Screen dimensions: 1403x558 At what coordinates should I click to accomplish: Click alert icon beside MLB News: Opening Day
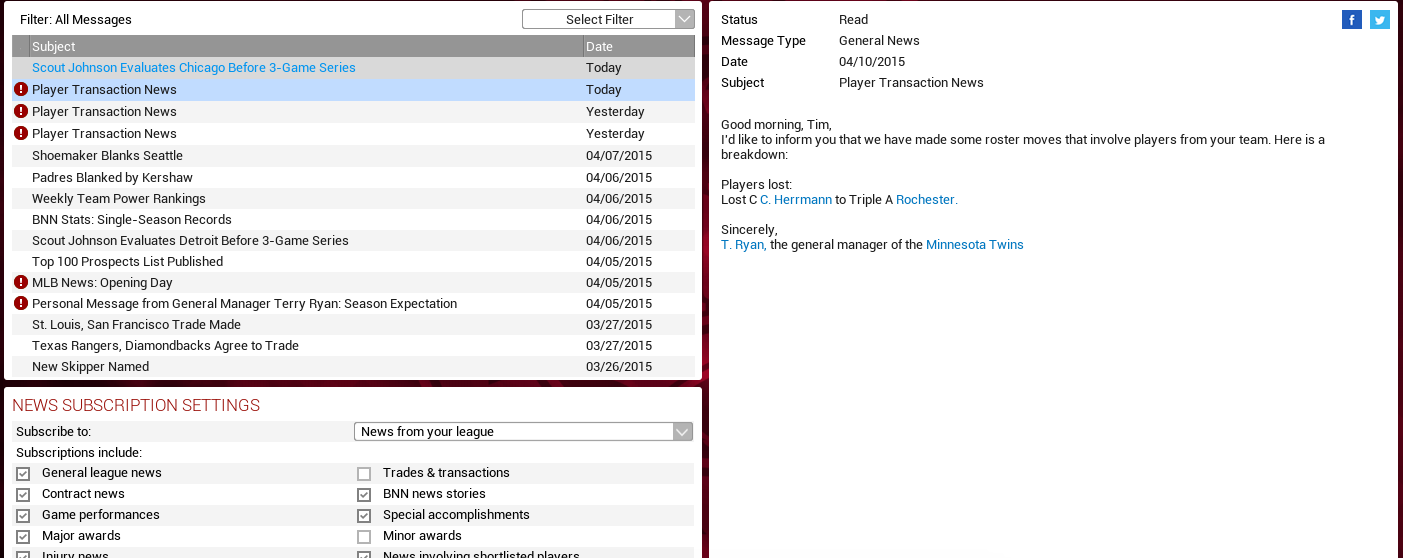click(21, 283)
